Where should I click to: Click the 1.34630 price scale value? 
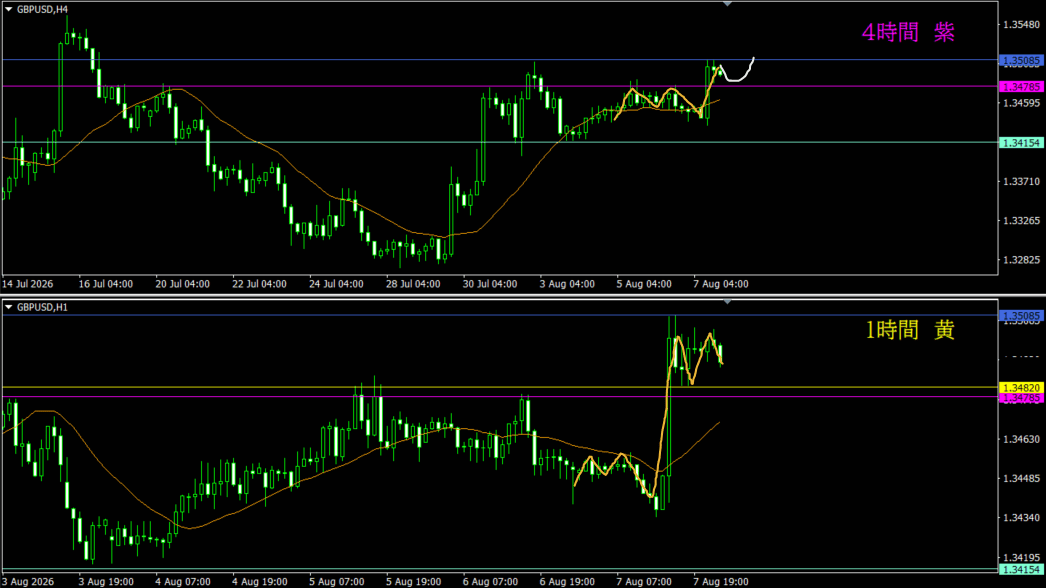point(1021,439)
